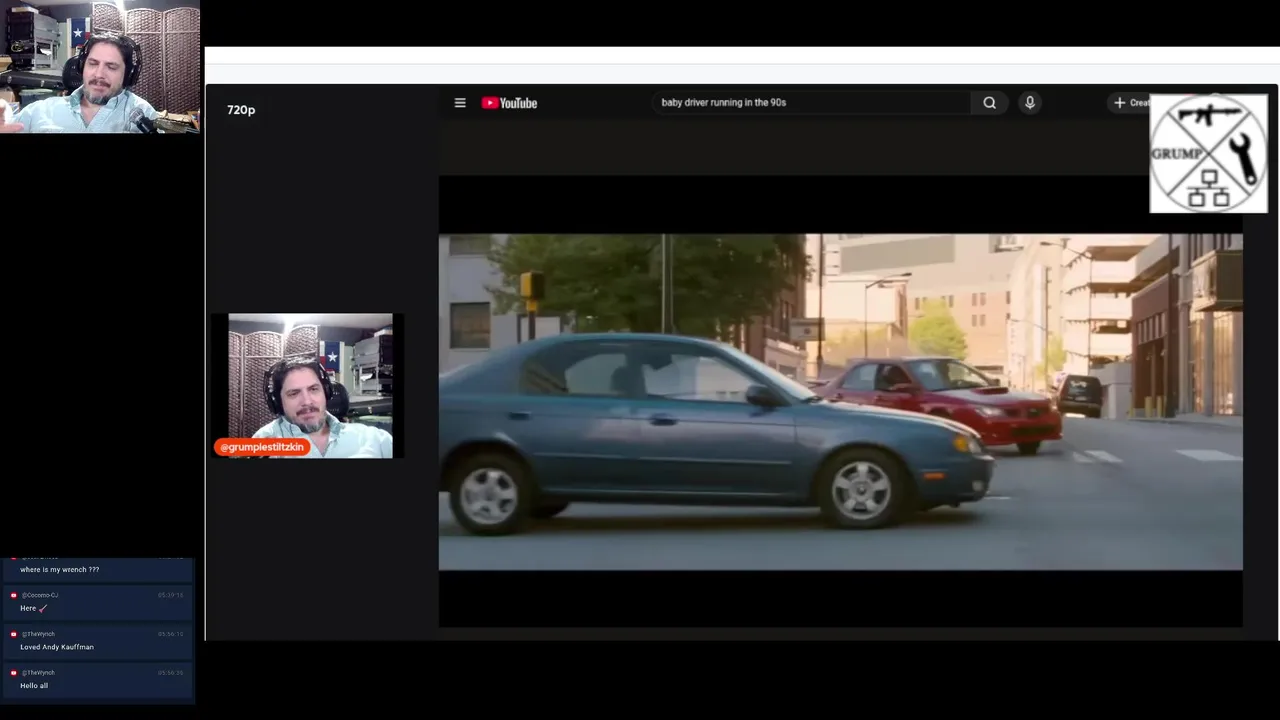Click the GRUMP logo badge overlay
The image size is (1280, 720).
[1208, 154]
